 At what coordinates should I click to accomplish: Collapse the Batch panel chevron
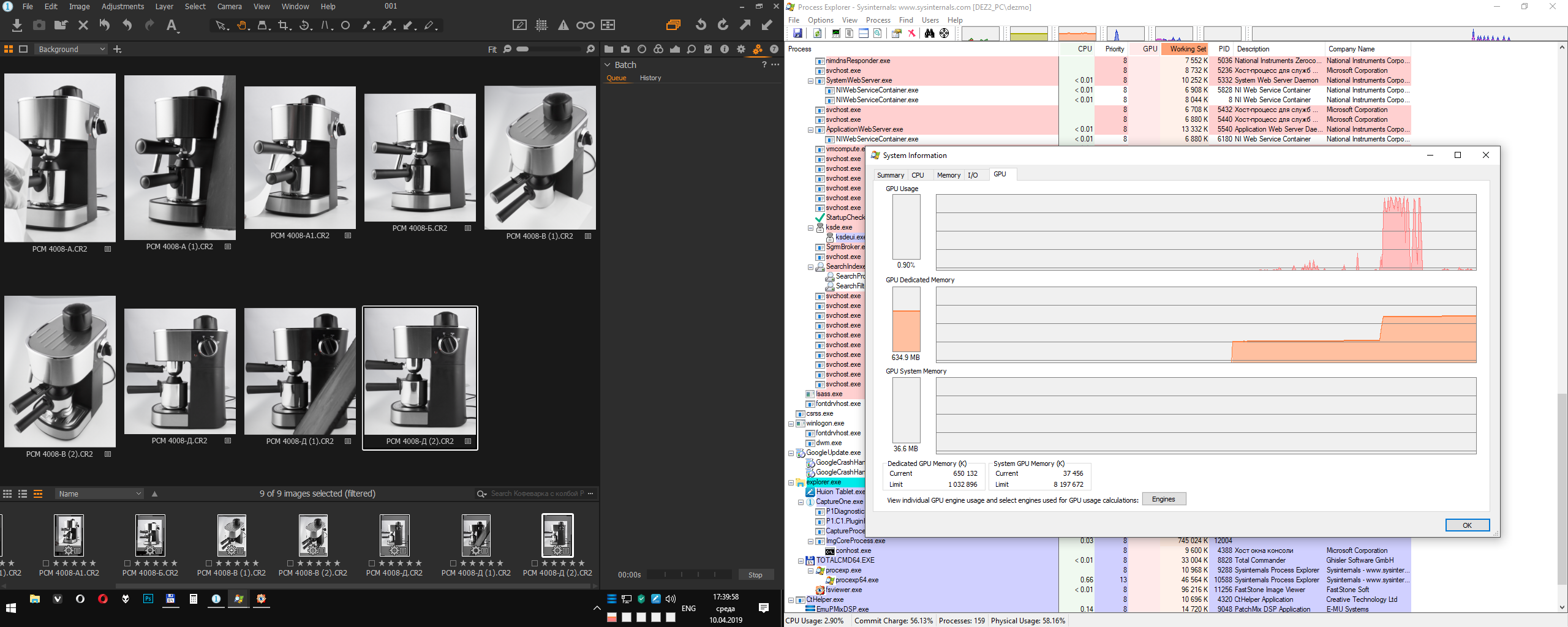coord(608,65)
